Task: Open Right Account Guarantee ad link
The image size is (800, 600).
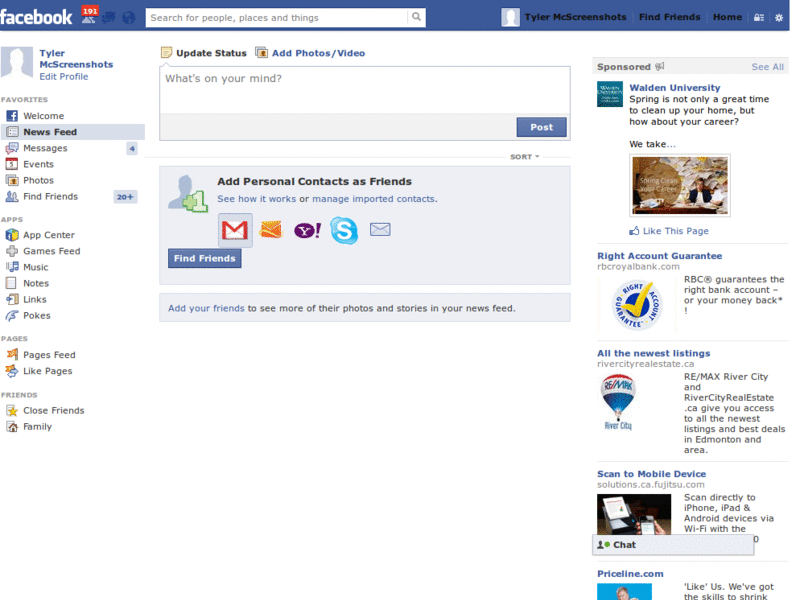Action: 660,256
